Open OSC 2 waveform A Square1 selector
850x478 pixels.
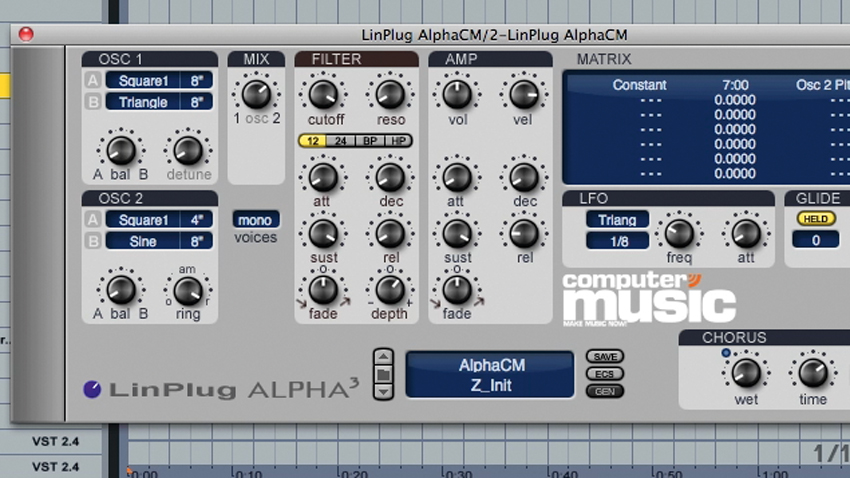point(143,220)
